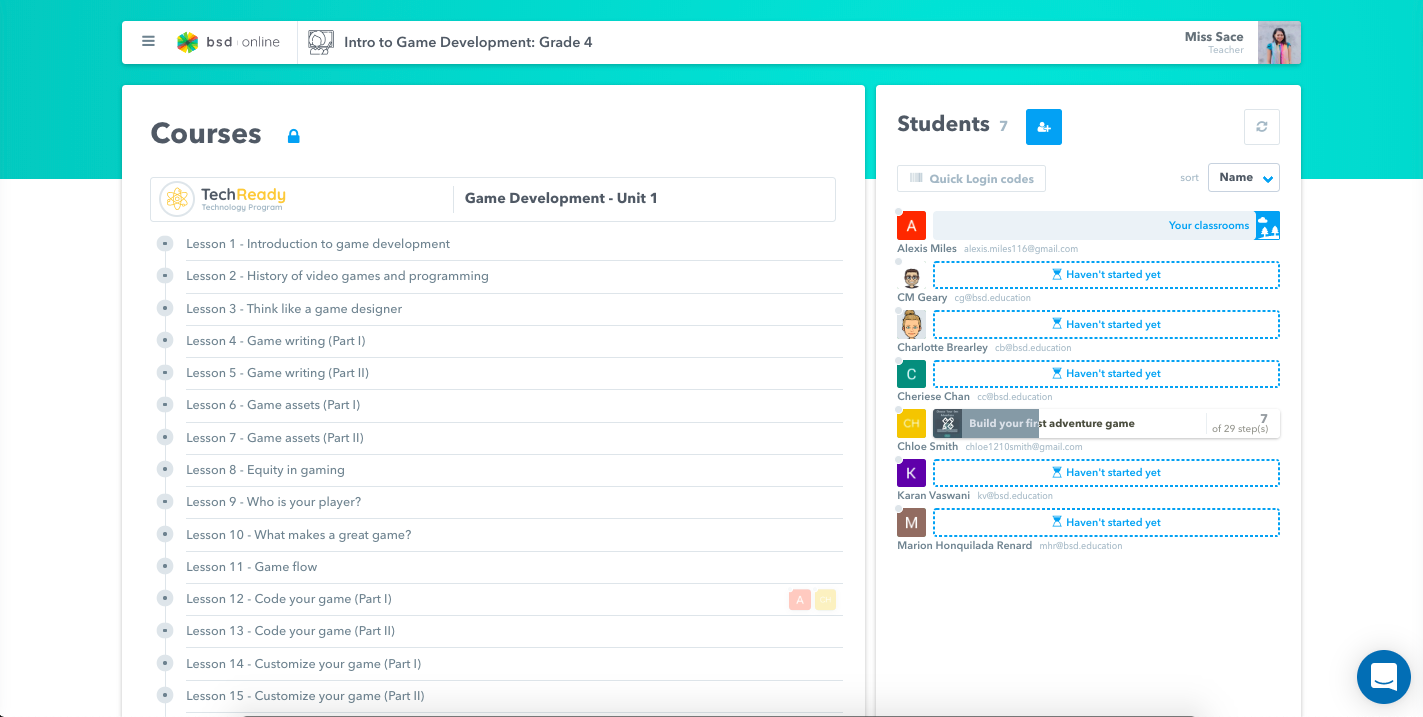Click the add student icon button
The width and height of the screenshot is (1423, 717).
point(1043,127)
